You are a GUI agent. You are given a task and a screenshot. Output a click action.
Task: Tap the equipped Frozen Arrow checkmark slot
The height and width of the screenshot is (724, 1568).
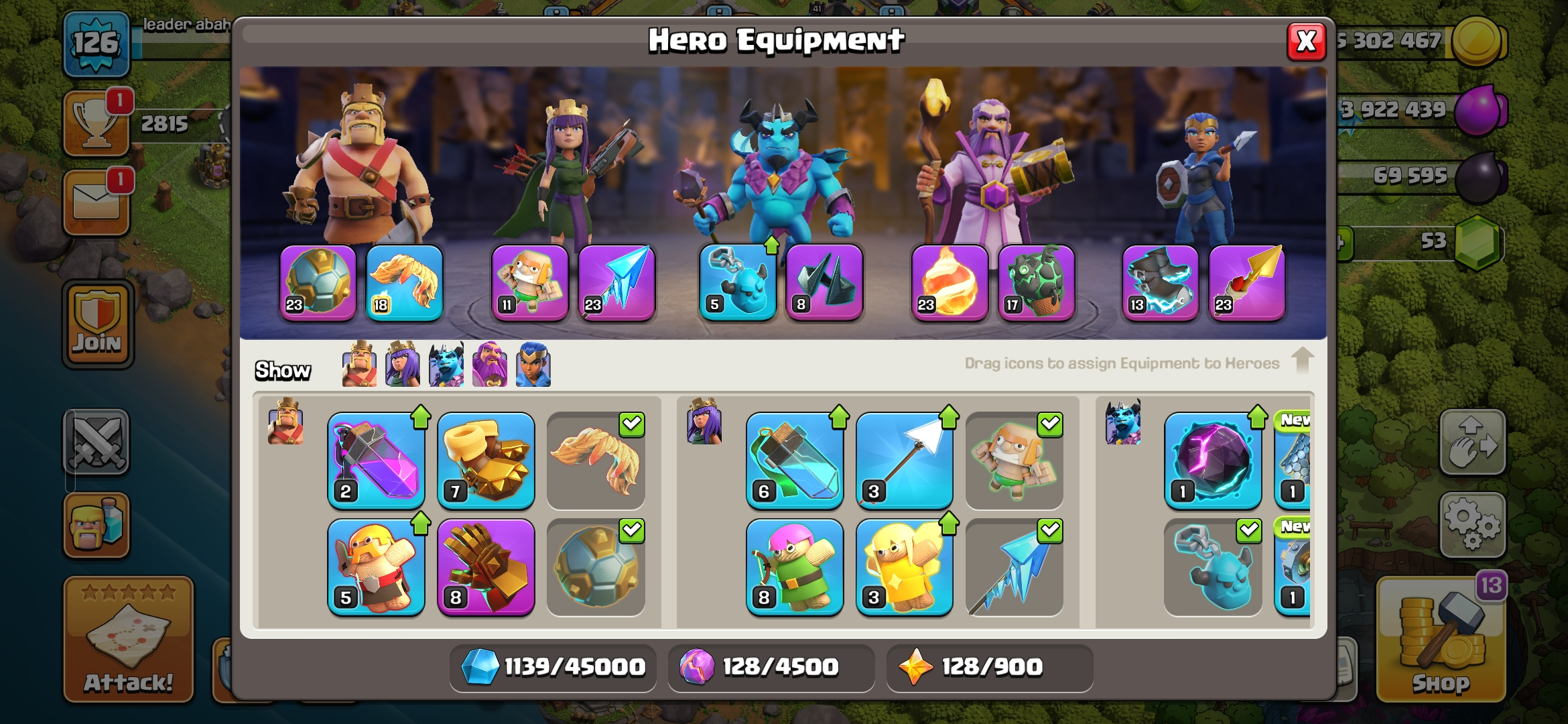[1015, 567]
